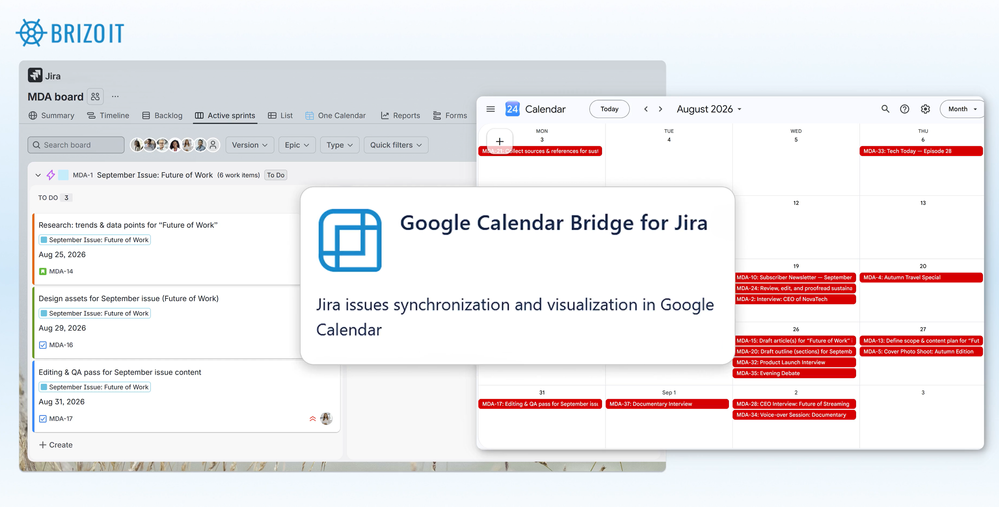Open the Version filter dropdown
The height and width of the screenshot is (507, 999).
coord(250,145)
